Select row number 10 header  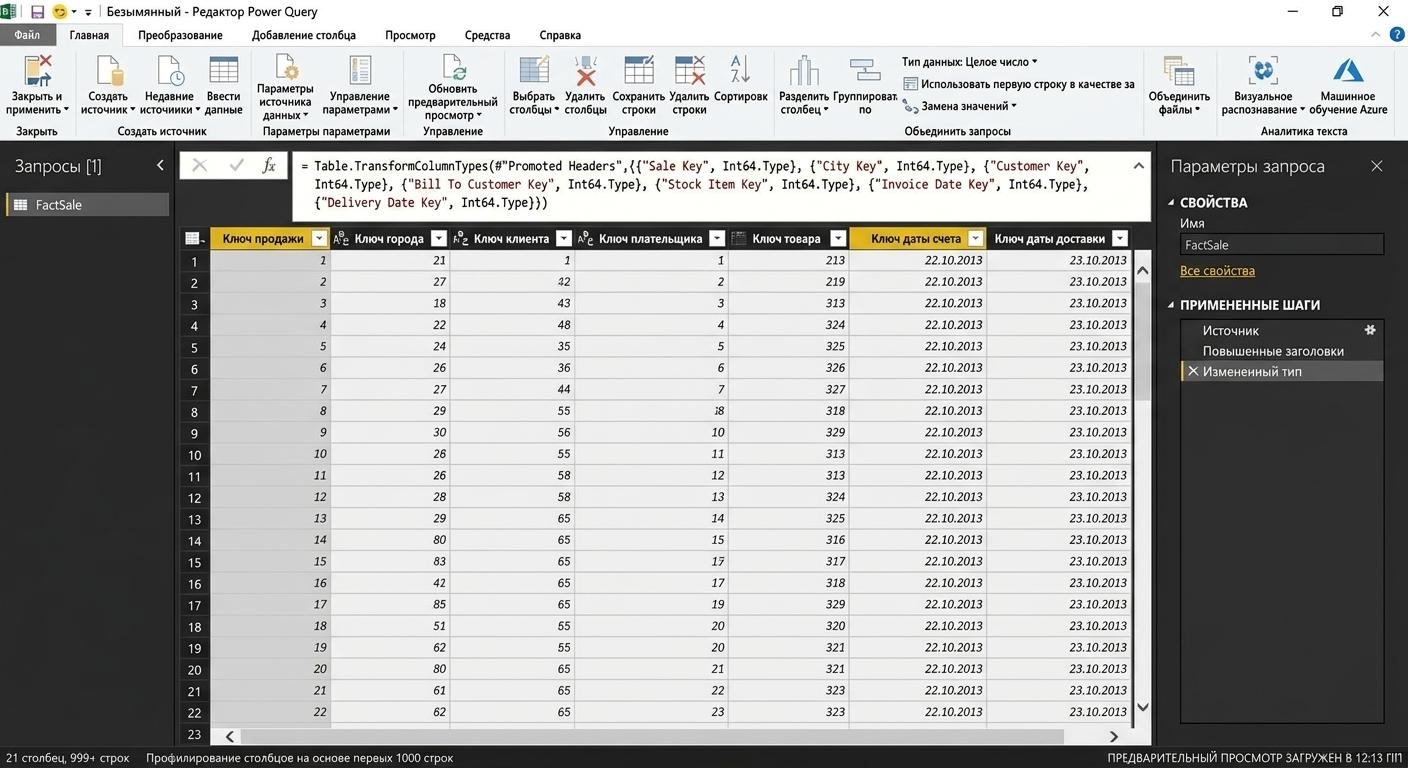pyautogui.click(x=195, y=454)
